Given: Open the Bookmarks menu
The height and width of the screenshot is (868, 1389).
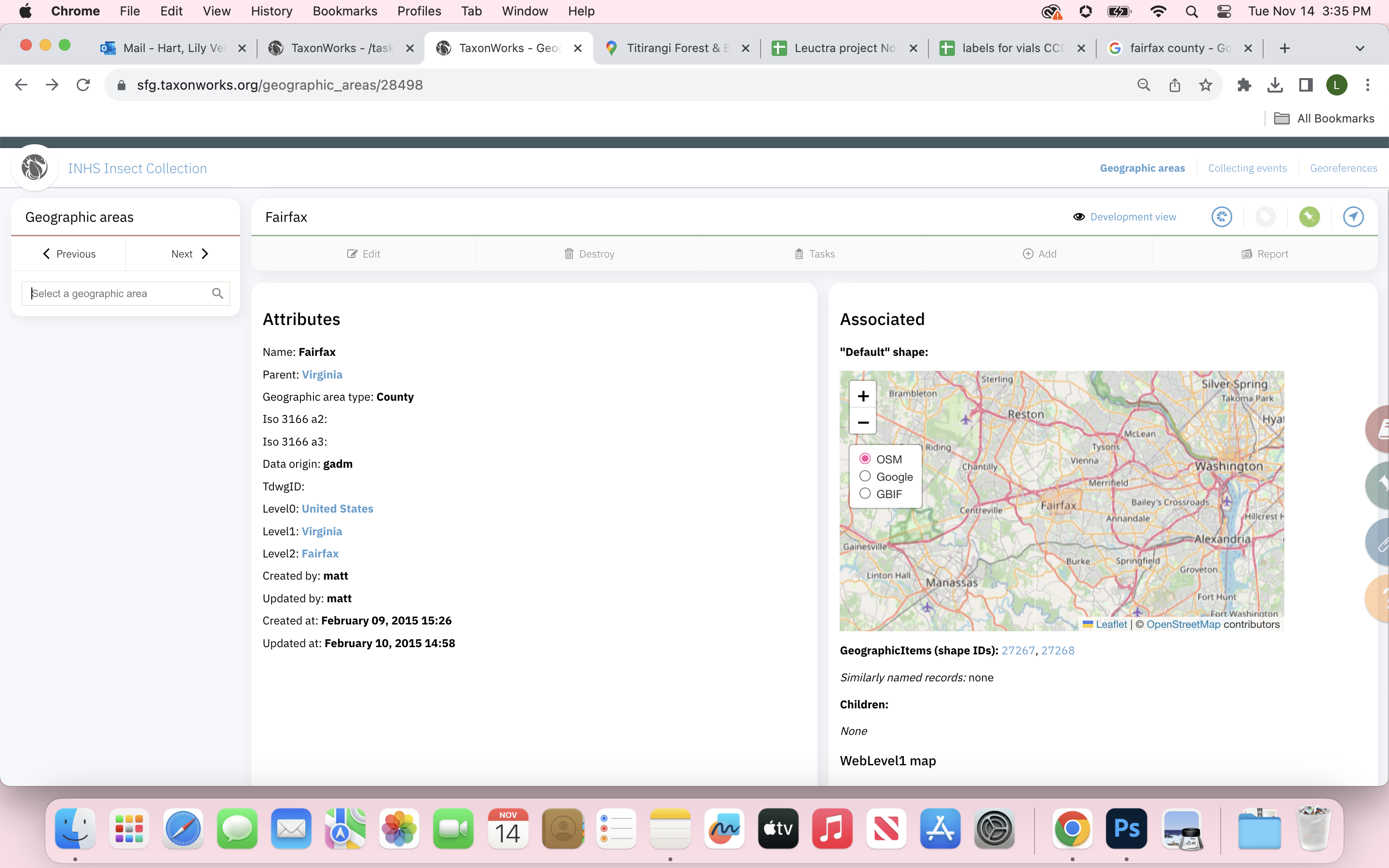Looking at the screenshot, I should coord(344,11).
